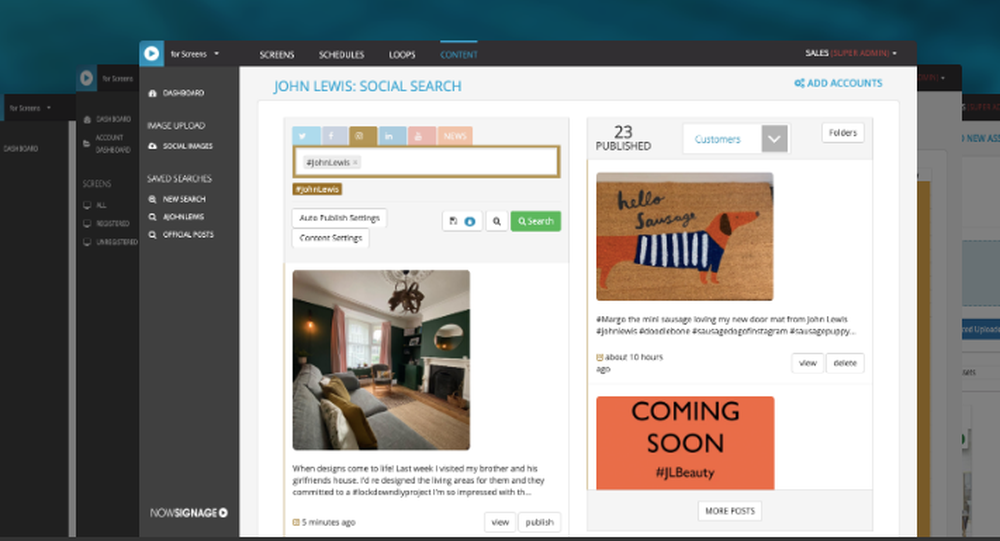This screenshot has height=541, width=1000.
Task: Select the LinkedIn search tab
Action: pyautogui.click(x=392, y=136)
